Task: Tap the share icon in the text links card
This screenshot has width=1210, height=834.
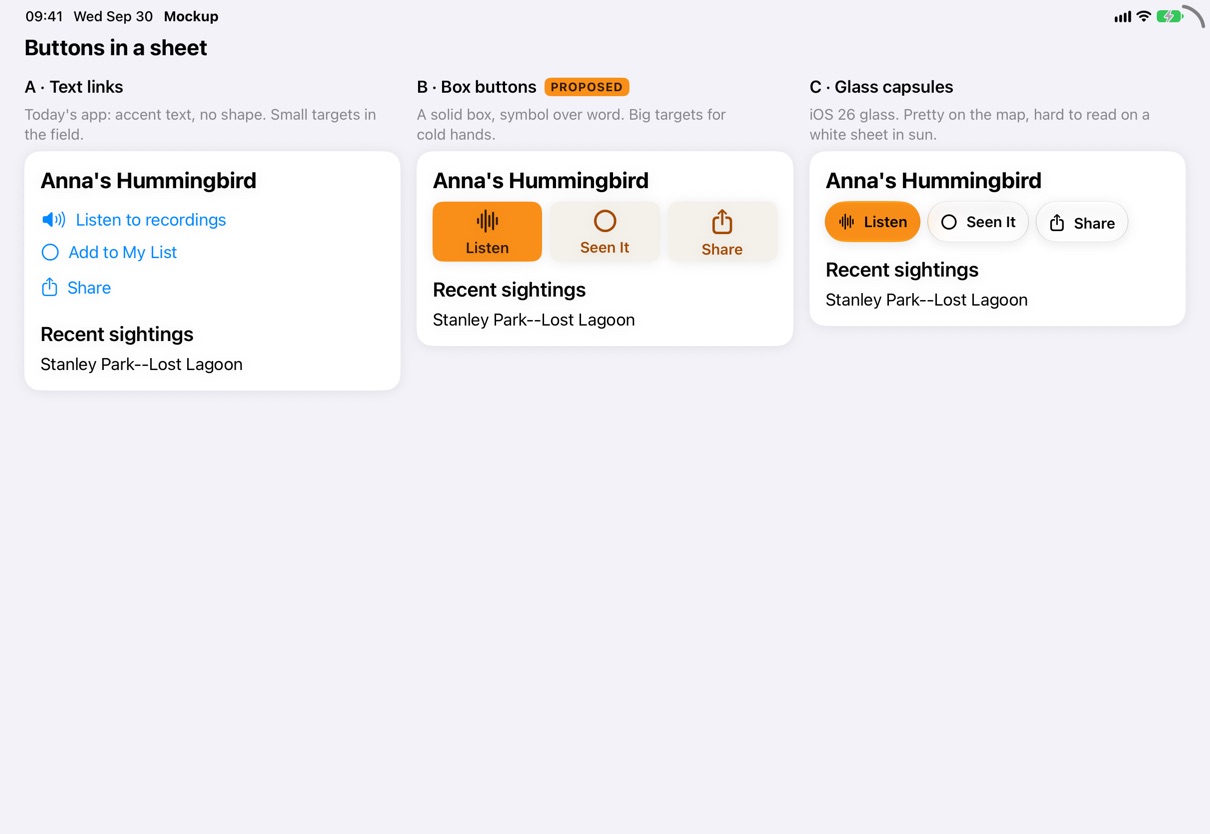Action: 49,287
